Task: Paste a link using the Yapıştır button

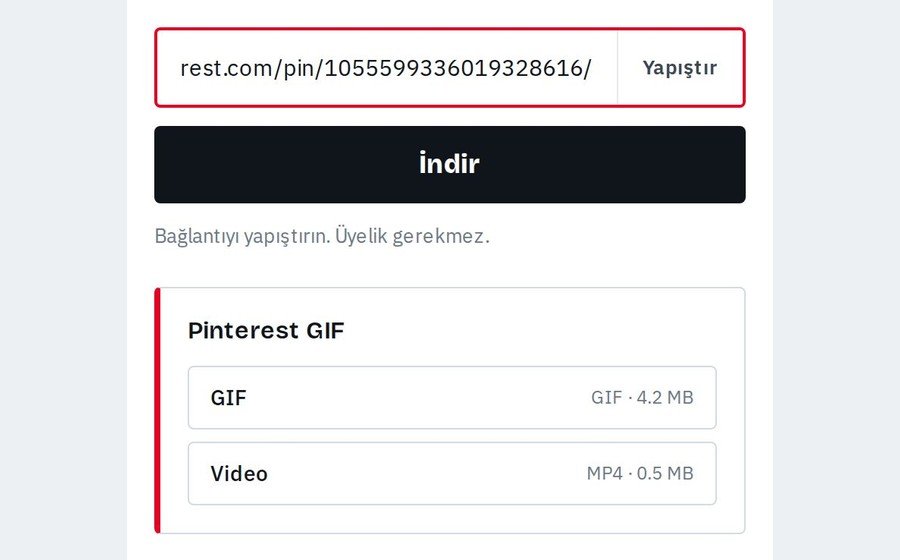Action: tap(681, 68)
